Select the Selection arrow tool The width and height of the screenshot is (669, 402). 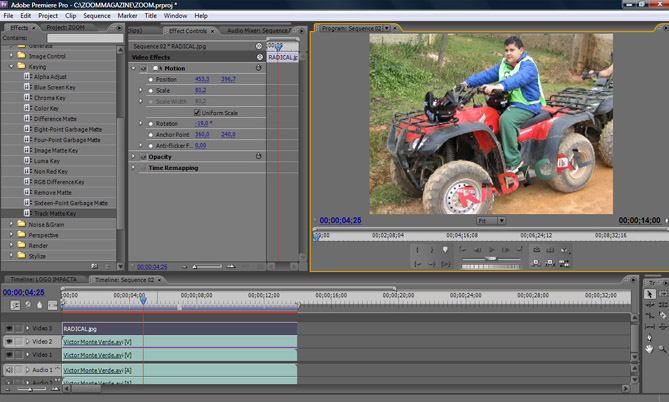point(650,295)
